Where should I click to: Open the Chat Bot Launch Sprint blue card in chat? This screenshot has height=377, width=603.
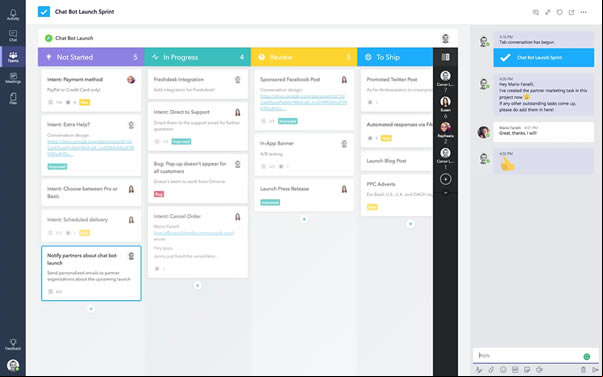(x=543, y=58)
